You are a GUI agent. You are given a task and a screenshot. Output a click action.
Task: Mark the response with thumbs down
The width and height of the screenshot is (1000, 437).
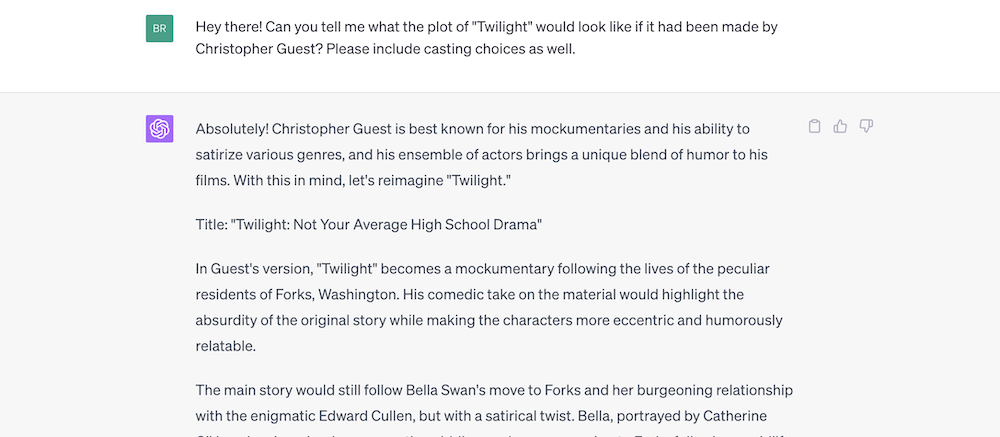pyautogui.click(x=865, y=126)
